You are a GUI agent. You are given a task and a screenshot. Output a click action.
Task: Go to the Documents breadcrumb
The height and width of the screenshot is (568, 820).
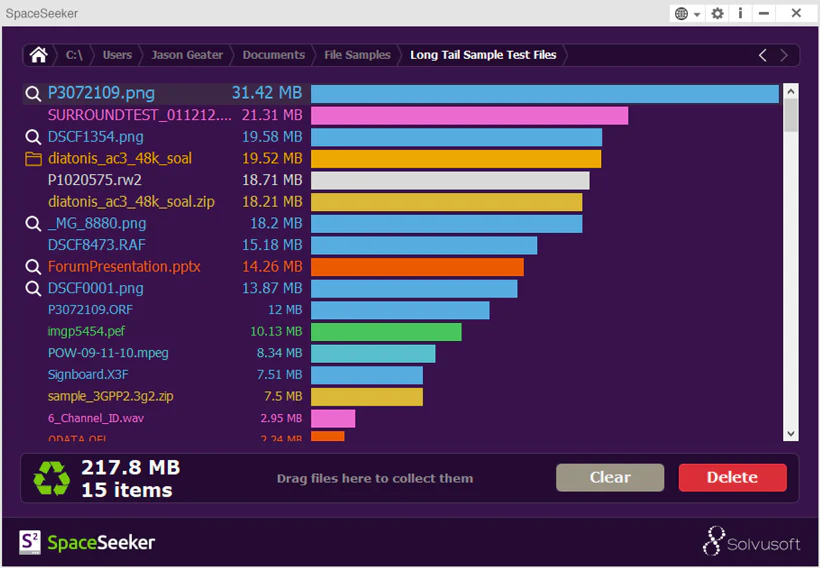pyautogui.click(x=274, y=55)
